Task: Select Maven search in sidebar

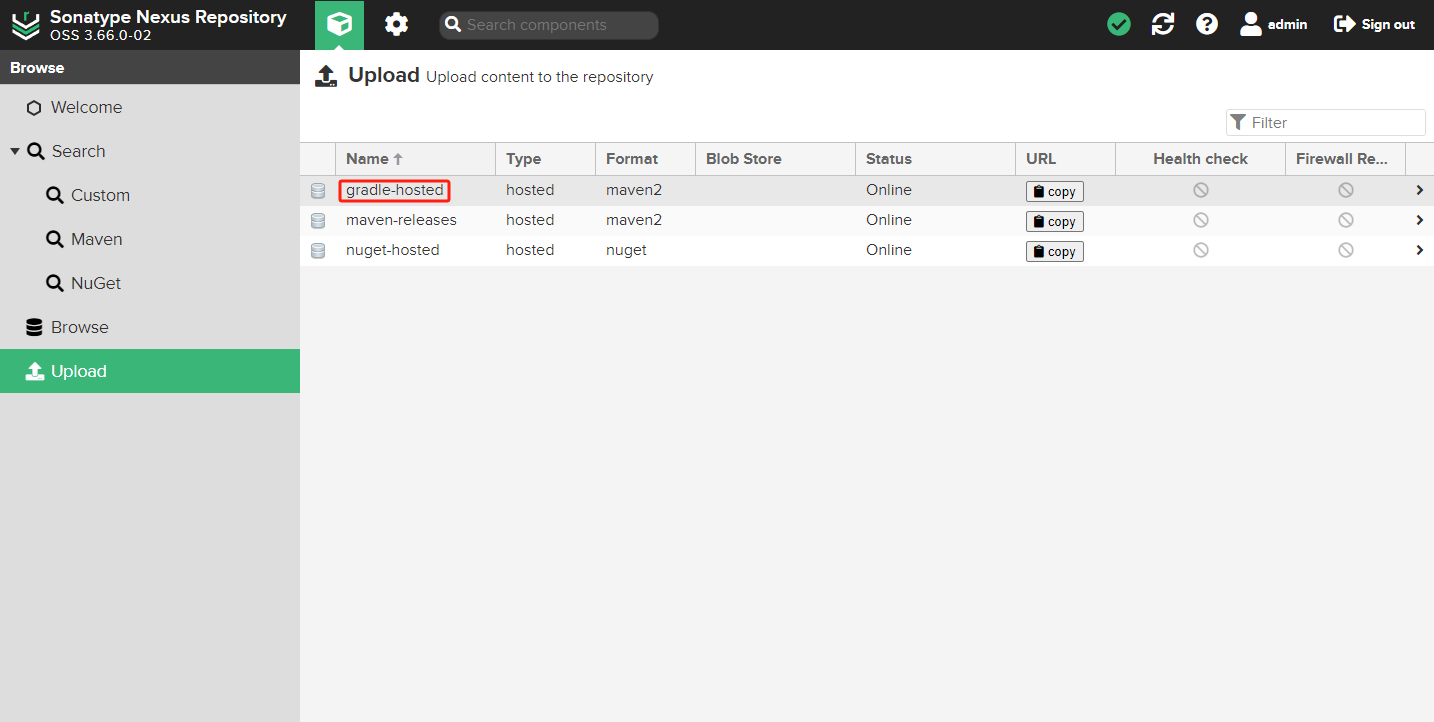Action: (96, 239)
